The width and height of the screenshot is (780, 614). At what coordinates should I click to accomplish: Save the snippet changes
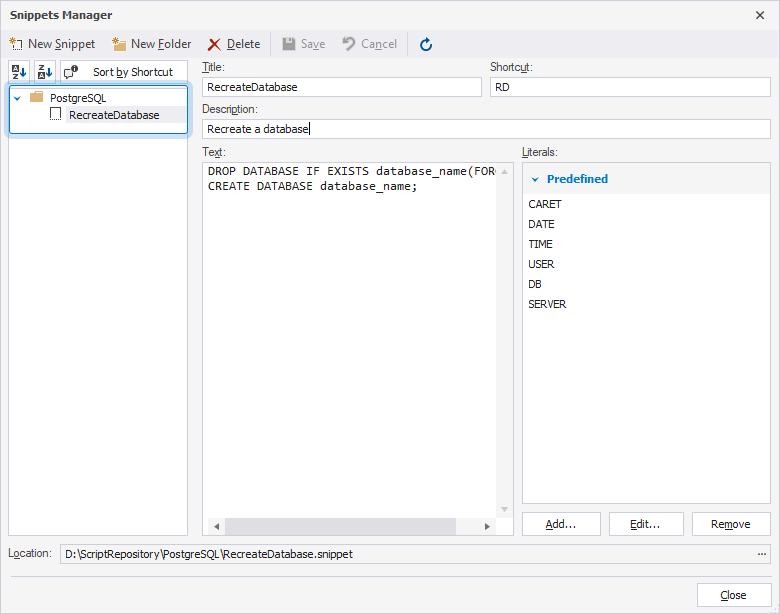303,44
